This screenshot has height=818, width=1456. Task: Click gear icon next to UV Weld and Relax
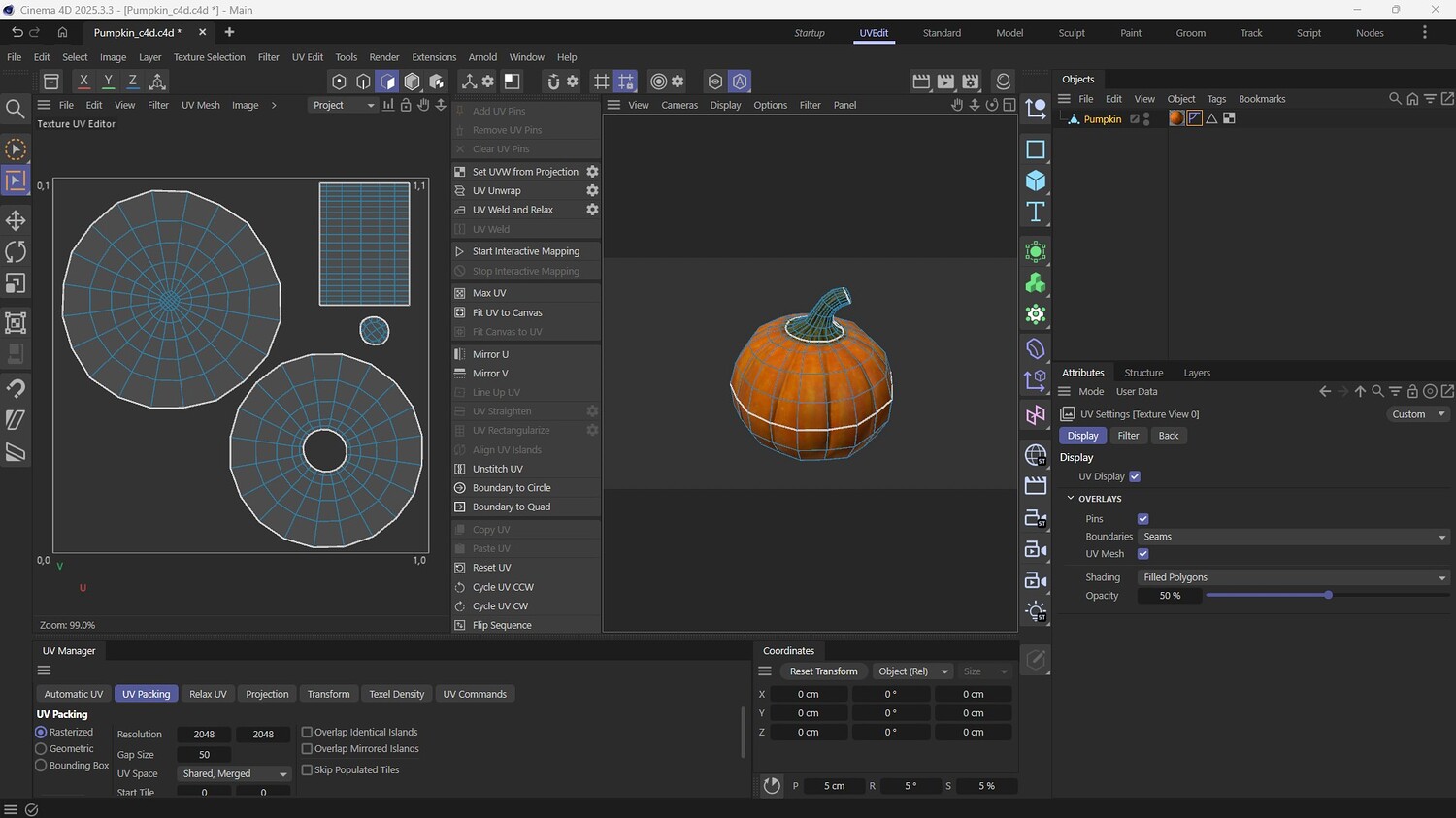click(592, 210)
